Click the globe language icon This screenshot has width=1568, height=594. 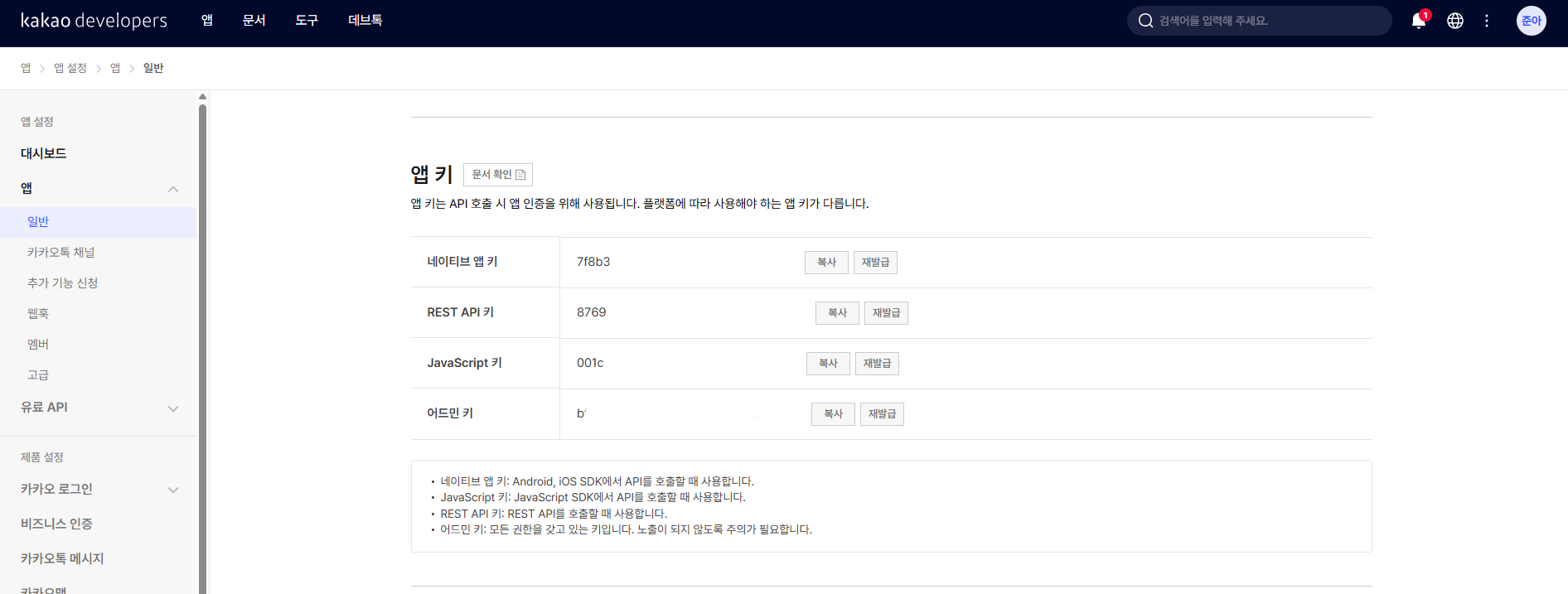pos(1454,21)
